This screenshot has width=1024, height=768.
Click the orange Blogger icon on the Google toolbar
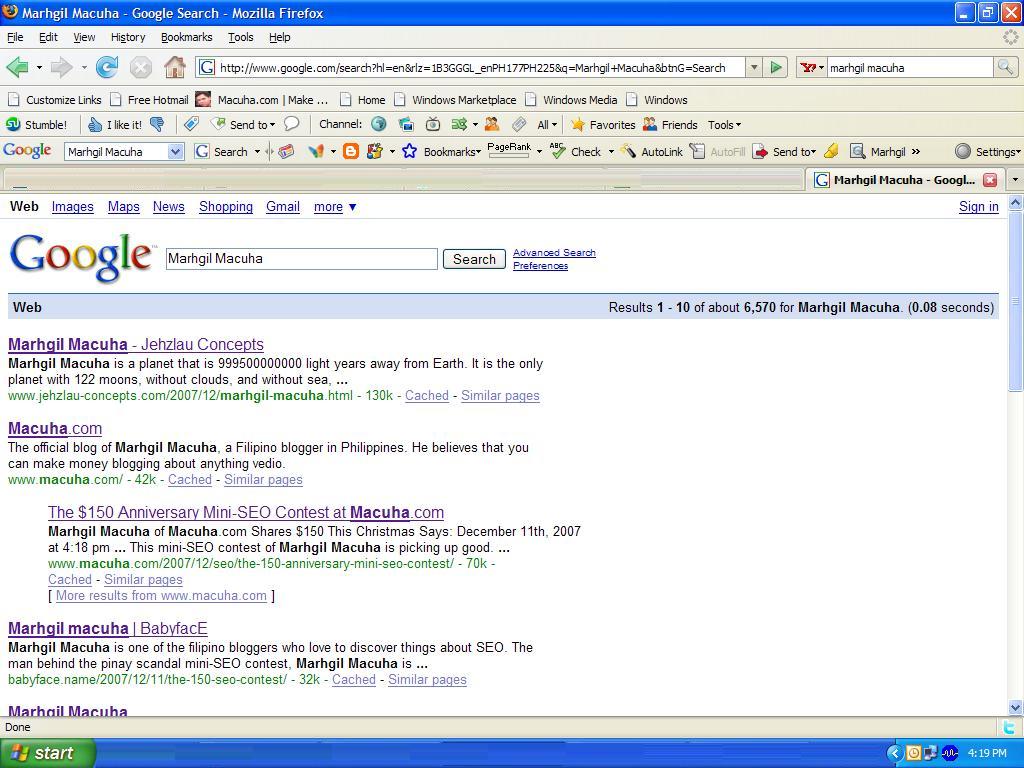coord(351,152)
